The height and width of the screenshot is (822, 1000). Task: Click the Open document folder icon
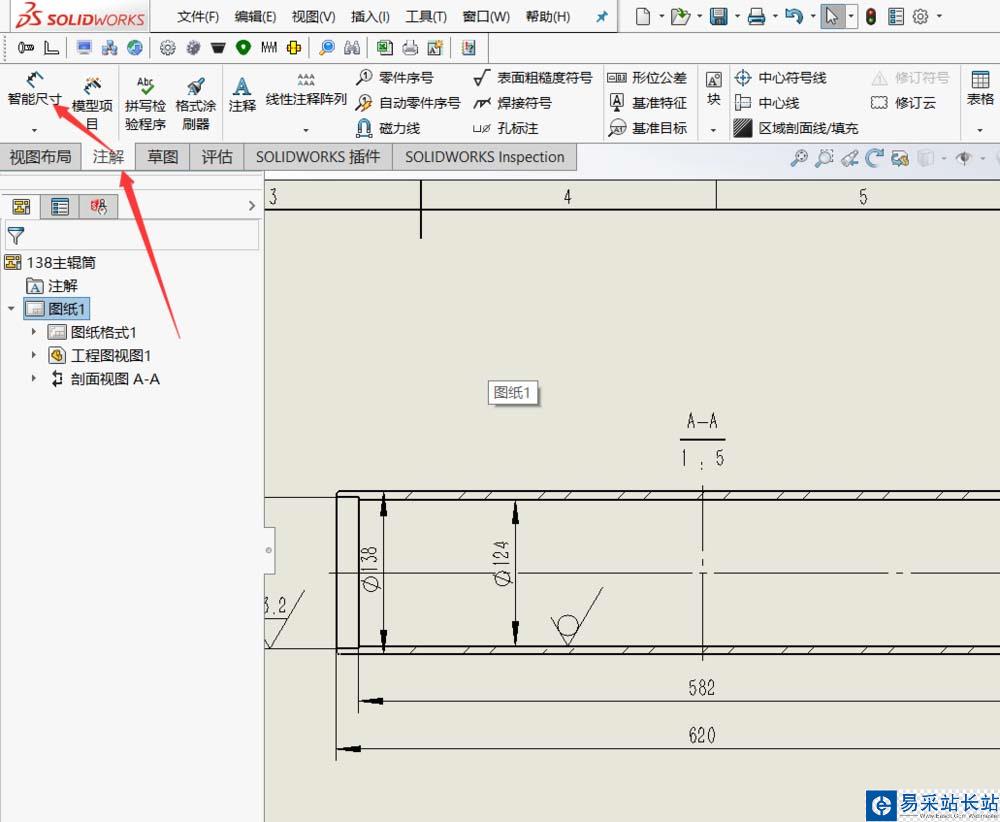tap(680, 16)
